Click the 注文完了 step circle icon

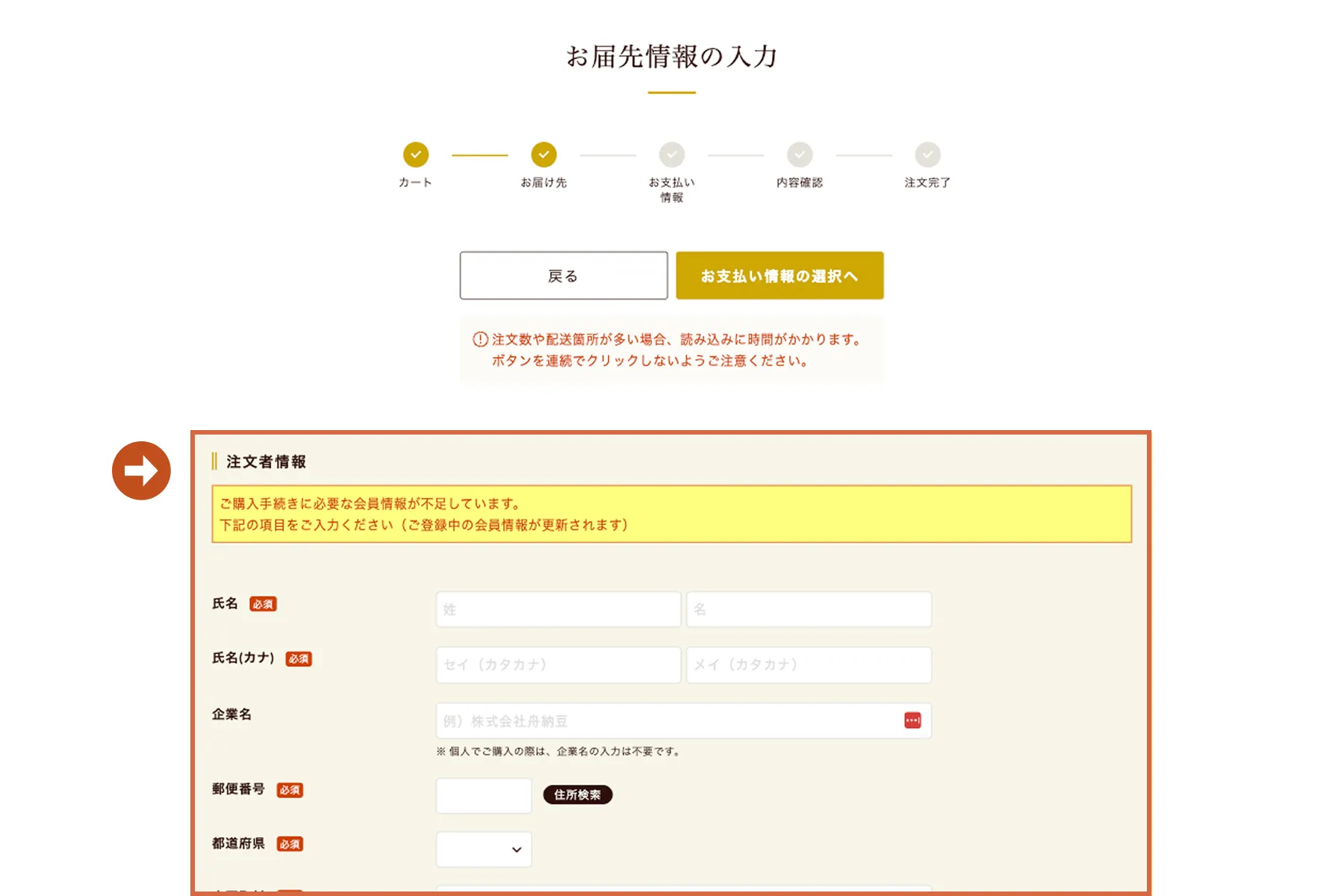pos(928,155)
